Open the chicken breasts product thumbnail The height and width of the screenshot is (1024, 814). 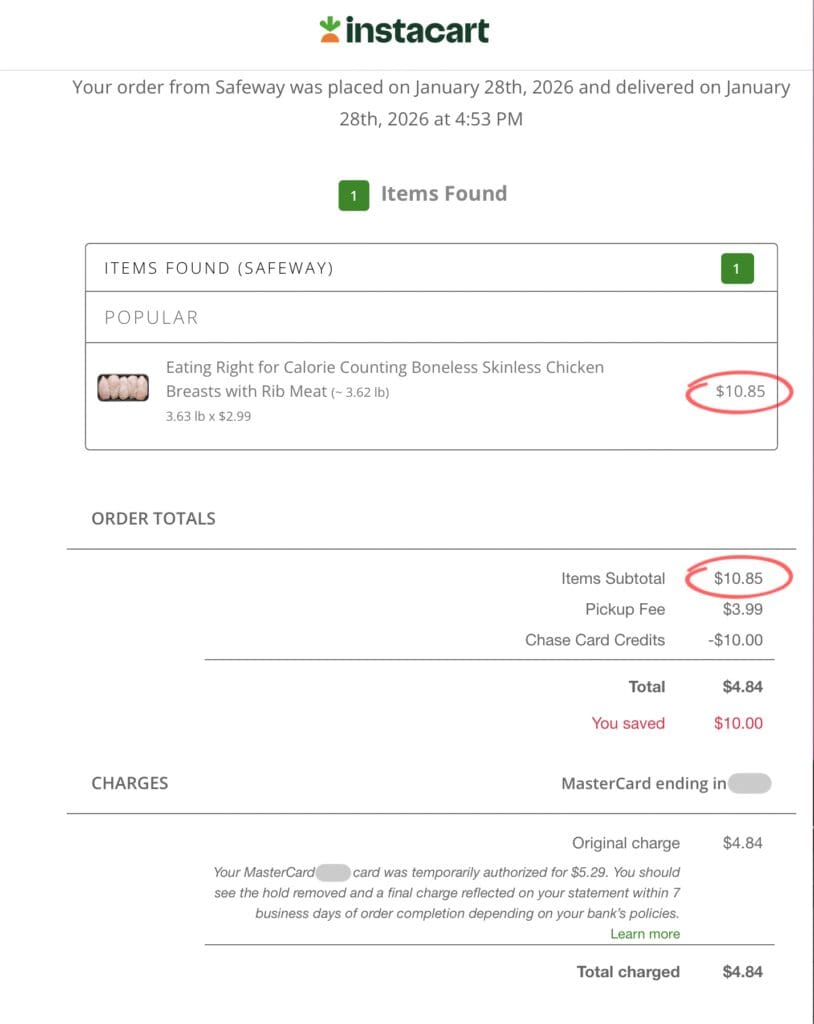(123, 387)
